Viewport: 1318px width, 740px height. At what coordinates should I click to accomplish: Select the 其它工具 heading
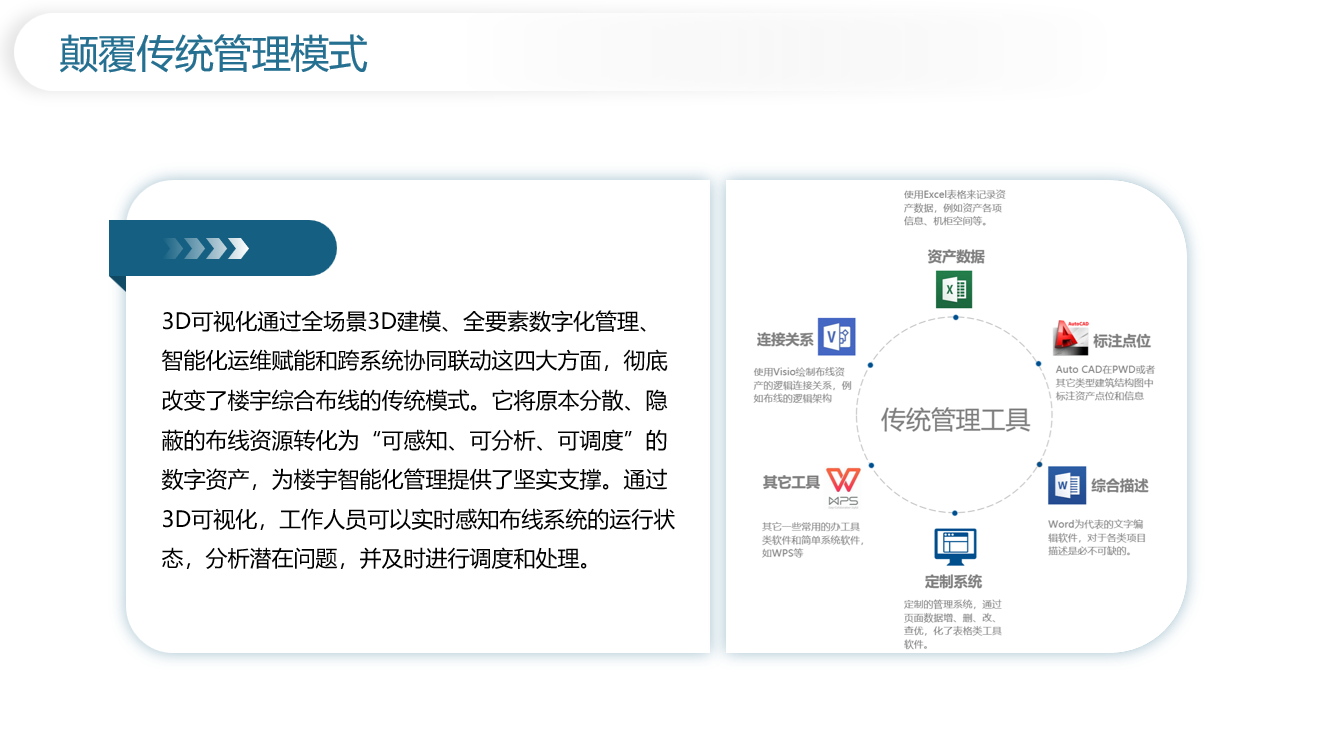coord(791,482)
